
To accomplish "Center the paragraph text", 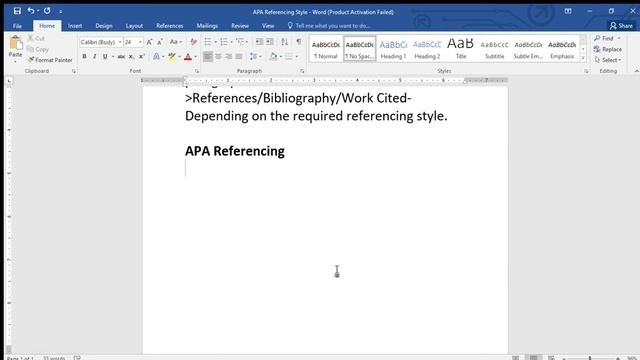I will click(x=218, y=56).
